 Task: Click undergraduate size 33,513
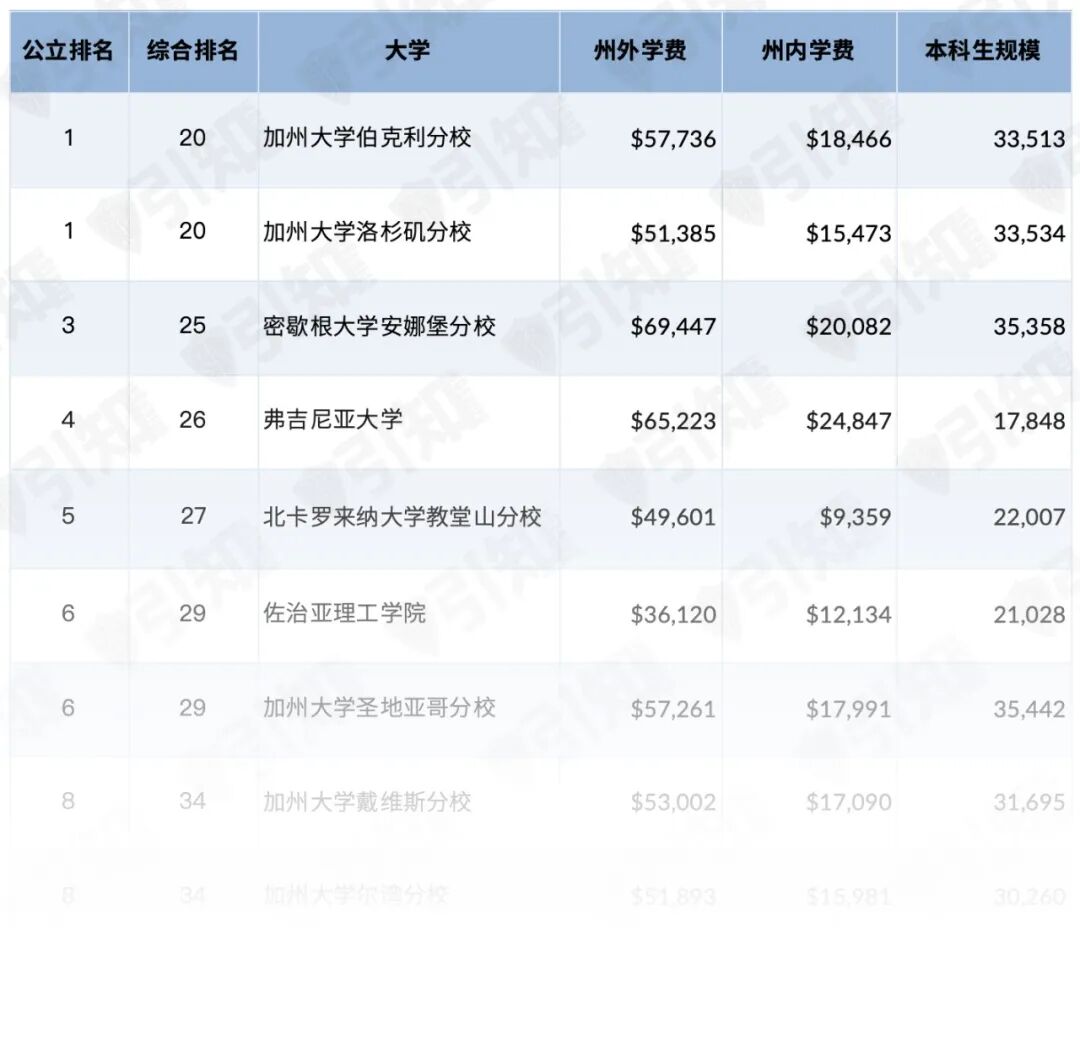(x=1029, y=139)
